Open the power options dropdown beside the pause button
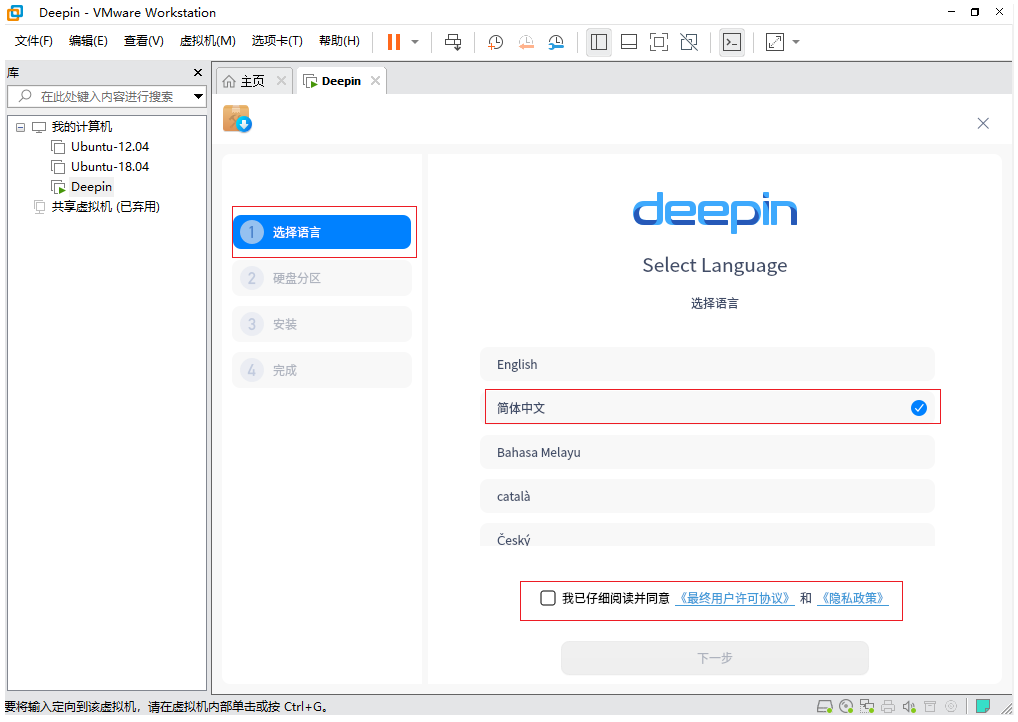The image size is (1018, 722). [x=415, y=42]
